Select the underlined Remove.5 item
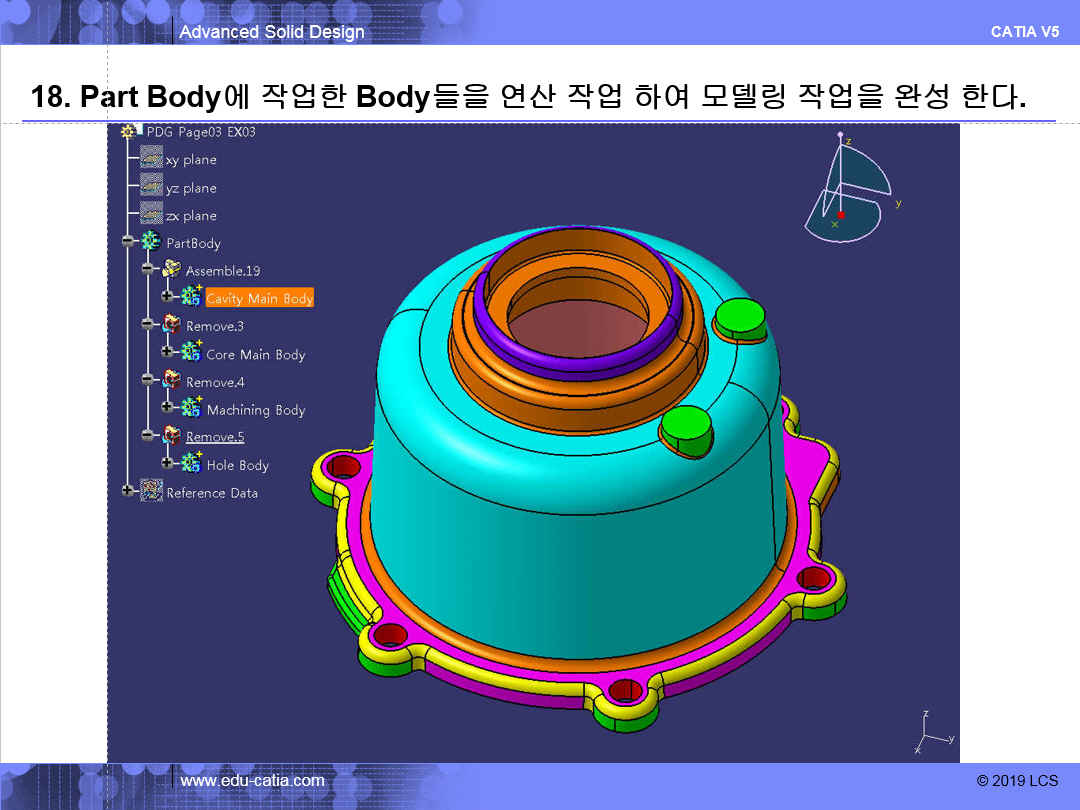 215,437
